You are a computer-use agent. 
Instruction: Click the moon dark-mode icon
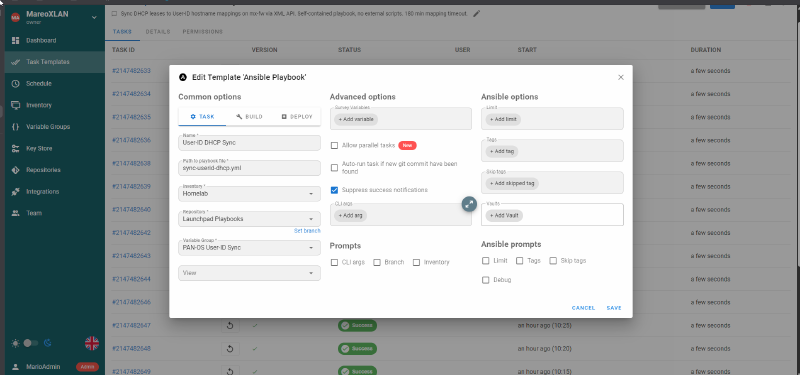[47, 343]
